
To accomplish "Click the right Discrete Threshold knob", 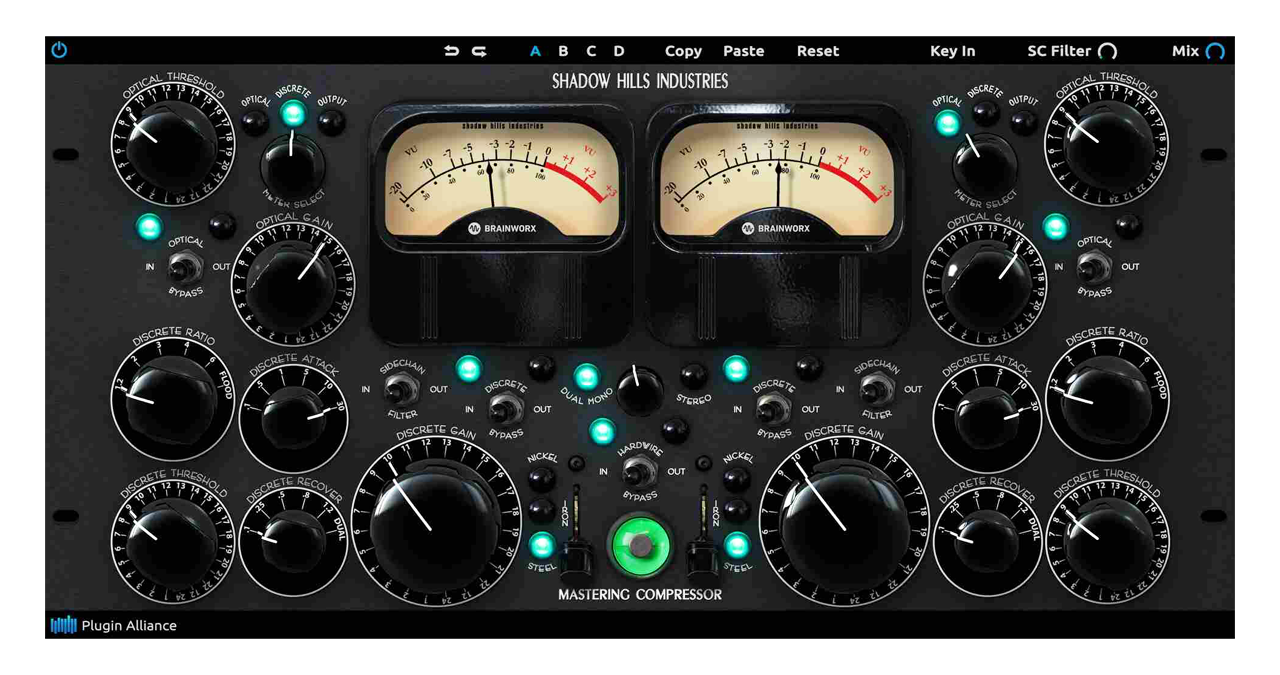I will pyautogui.click(x=1107, y=541).
